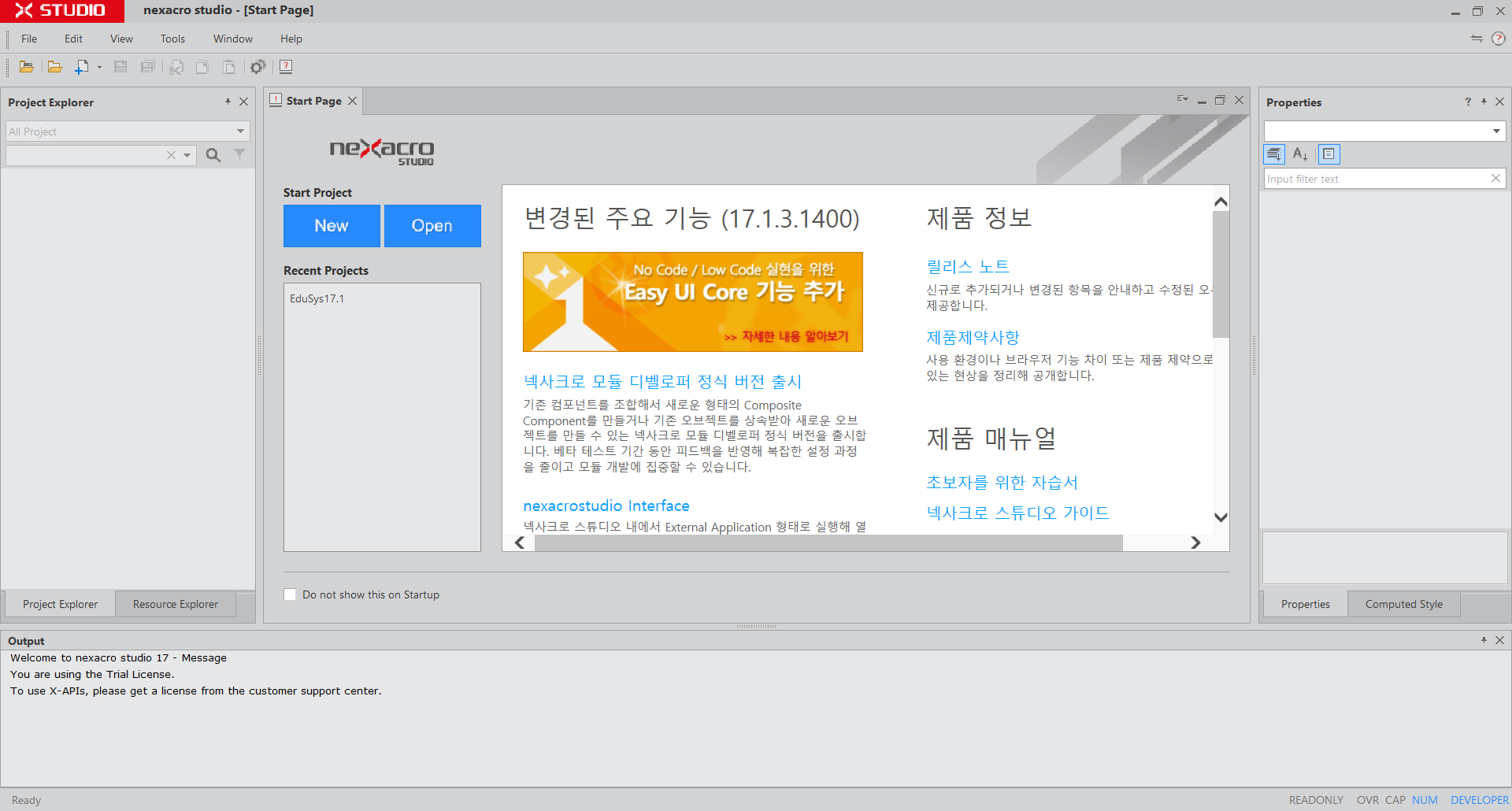Click the start page scroll right arrow
Image resolution: width=1512 pixels, height=811 pixels.
pyautogui.click(x=1195, y=543)
